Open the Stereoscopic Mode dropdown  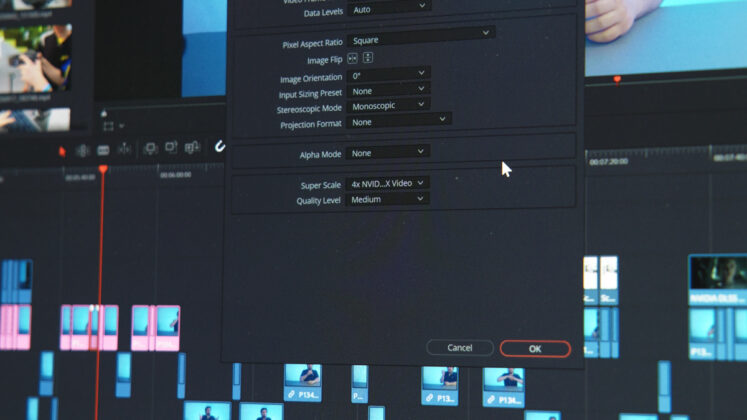point(388,105)
